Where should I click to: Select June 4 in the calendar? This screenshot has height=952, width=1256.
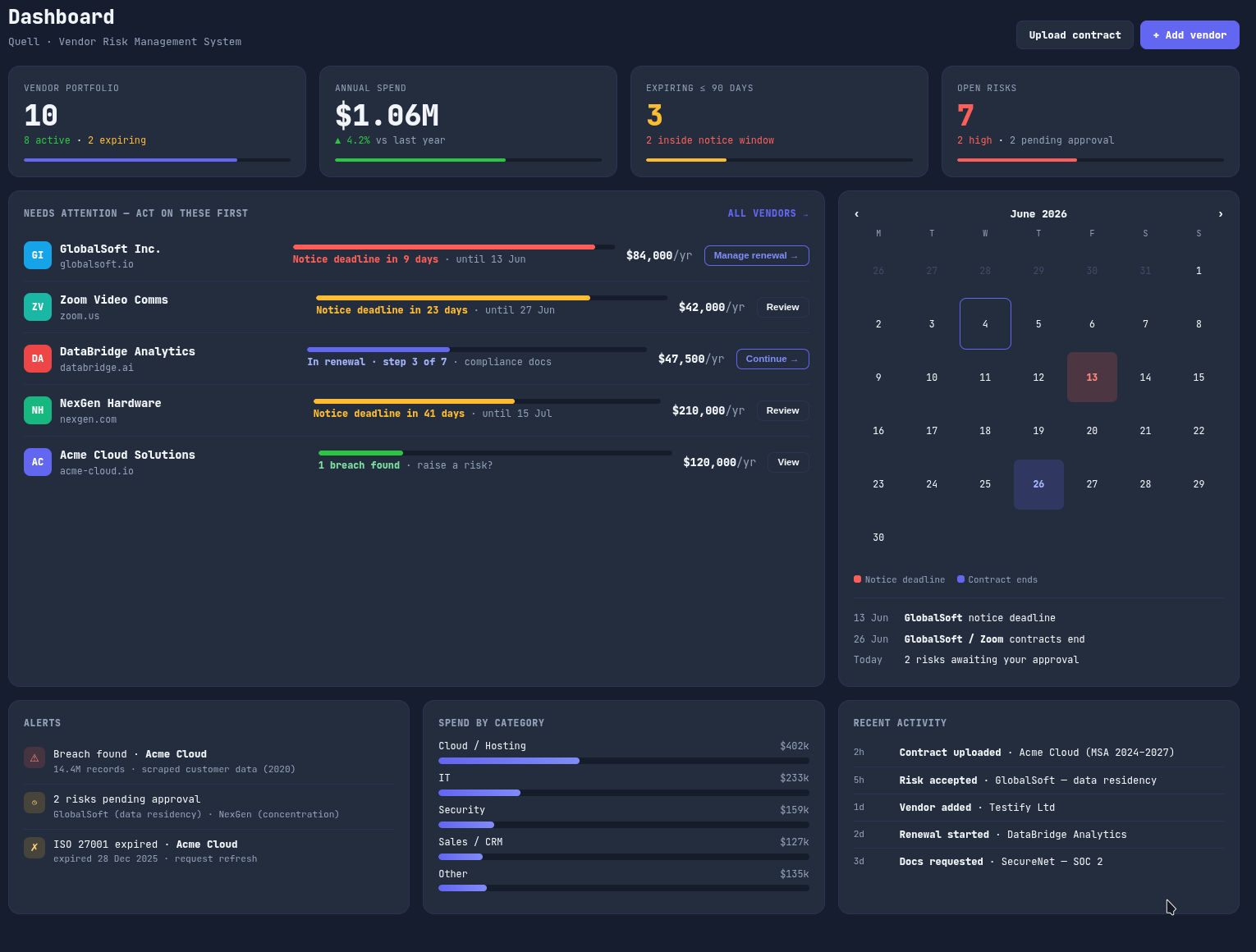(985, 323)
